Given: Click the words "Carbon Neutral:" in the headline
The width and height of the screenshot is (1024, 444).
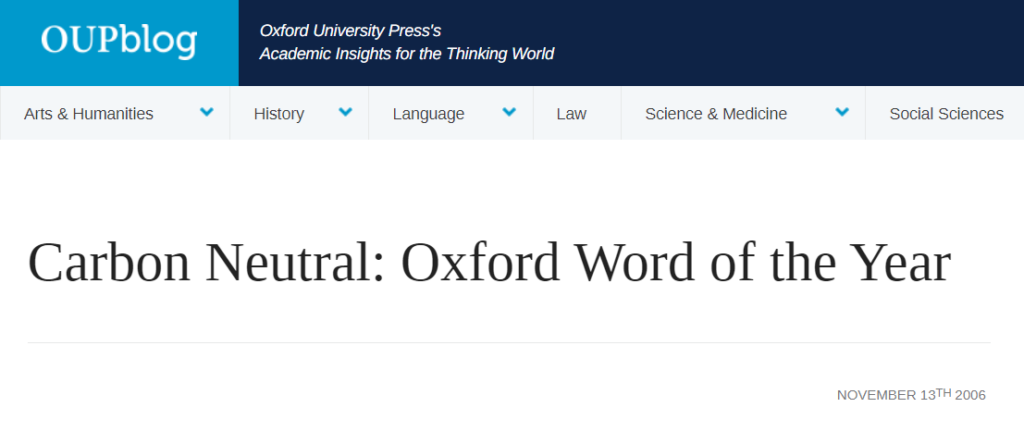Looking at the screenshot, I should [x=207, y=264].
